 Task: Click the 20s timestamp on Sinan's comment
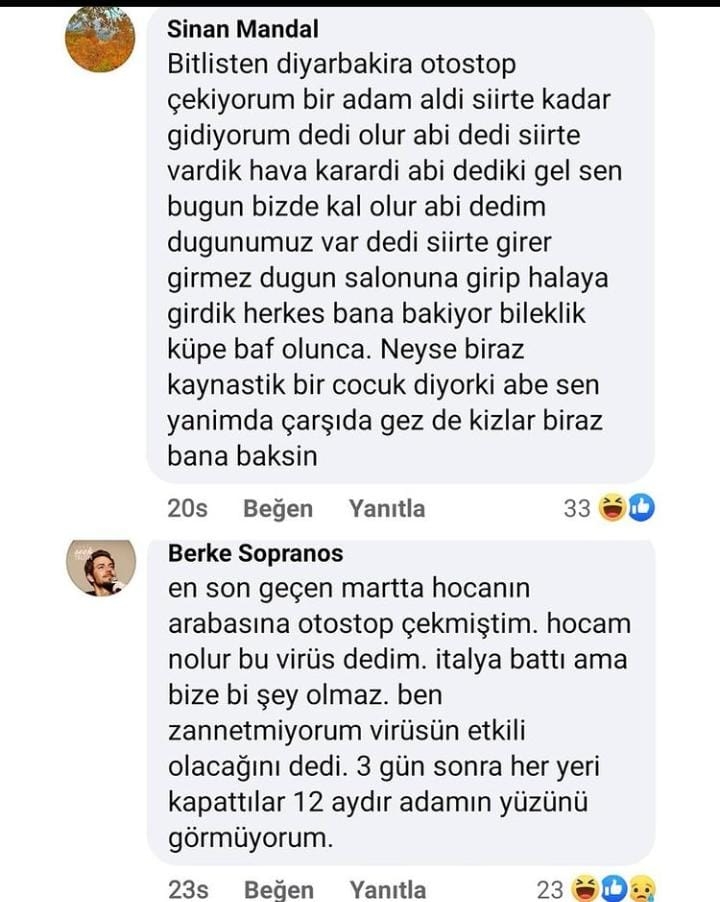187,508
